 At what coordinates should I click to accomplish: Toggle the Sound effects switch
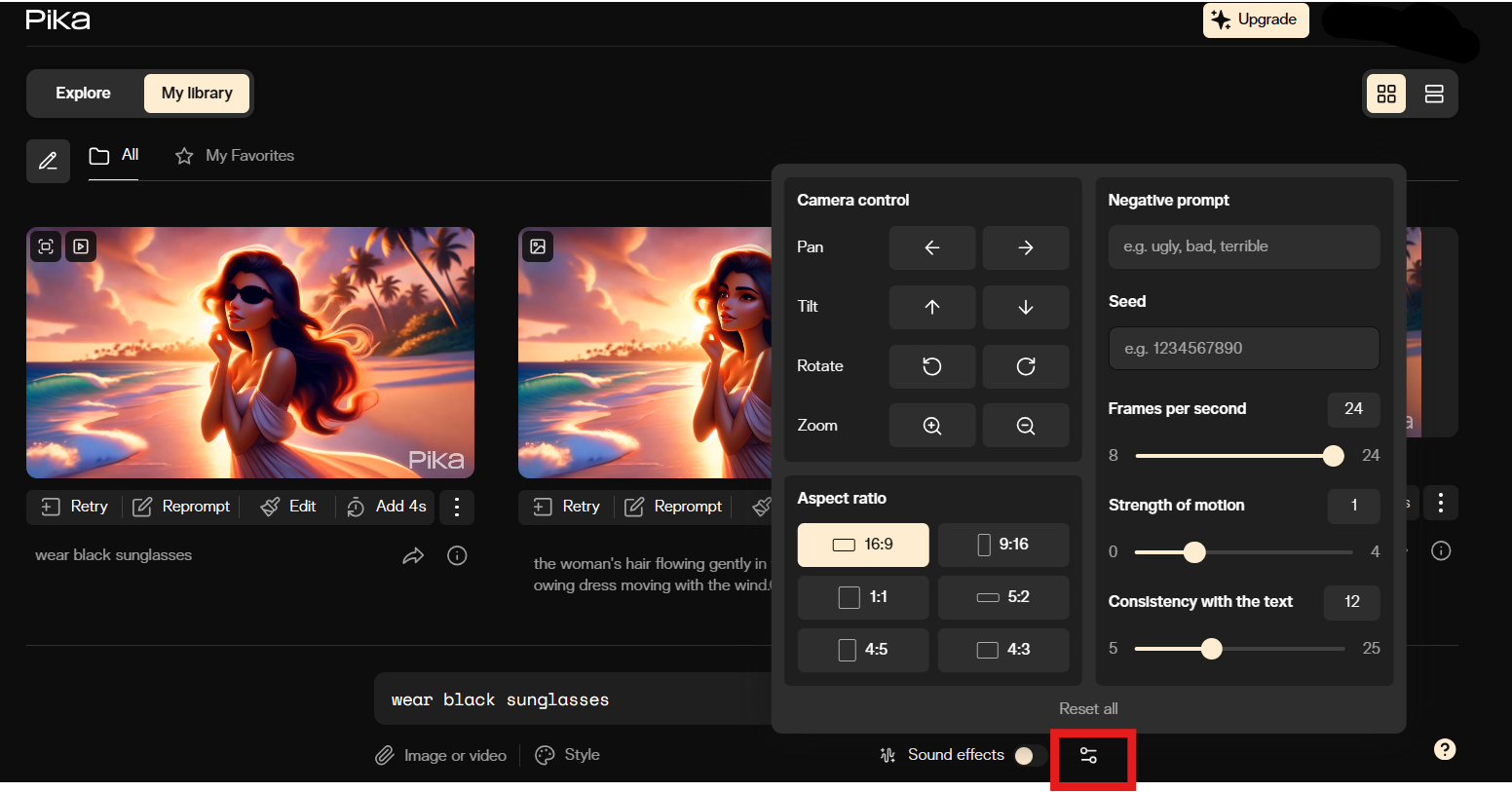pyautogui.click(x=1029, y=756)
